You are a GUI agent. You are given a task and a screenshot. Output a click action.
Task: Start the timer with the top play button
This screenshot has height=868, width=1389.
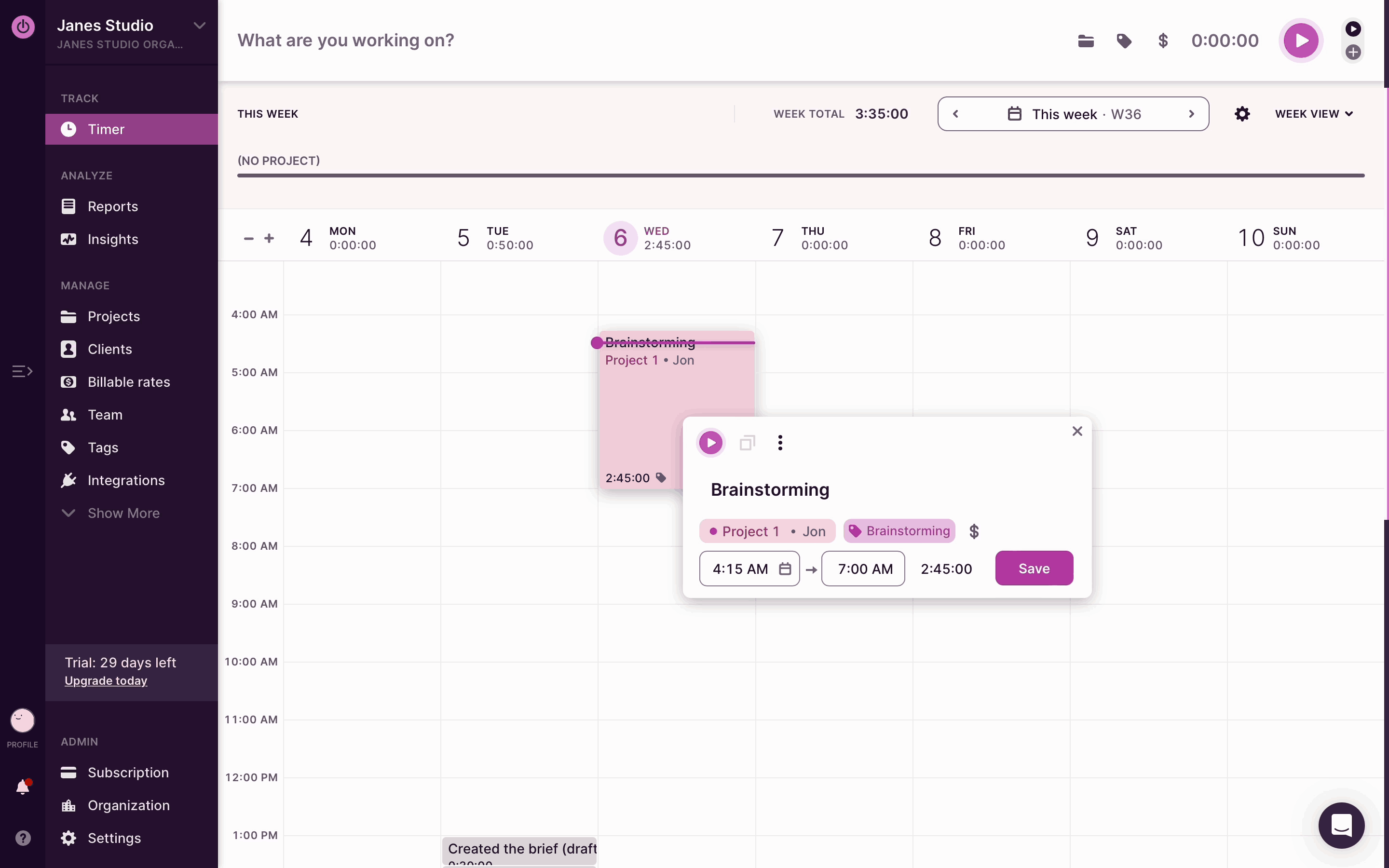coord(1300,41)
